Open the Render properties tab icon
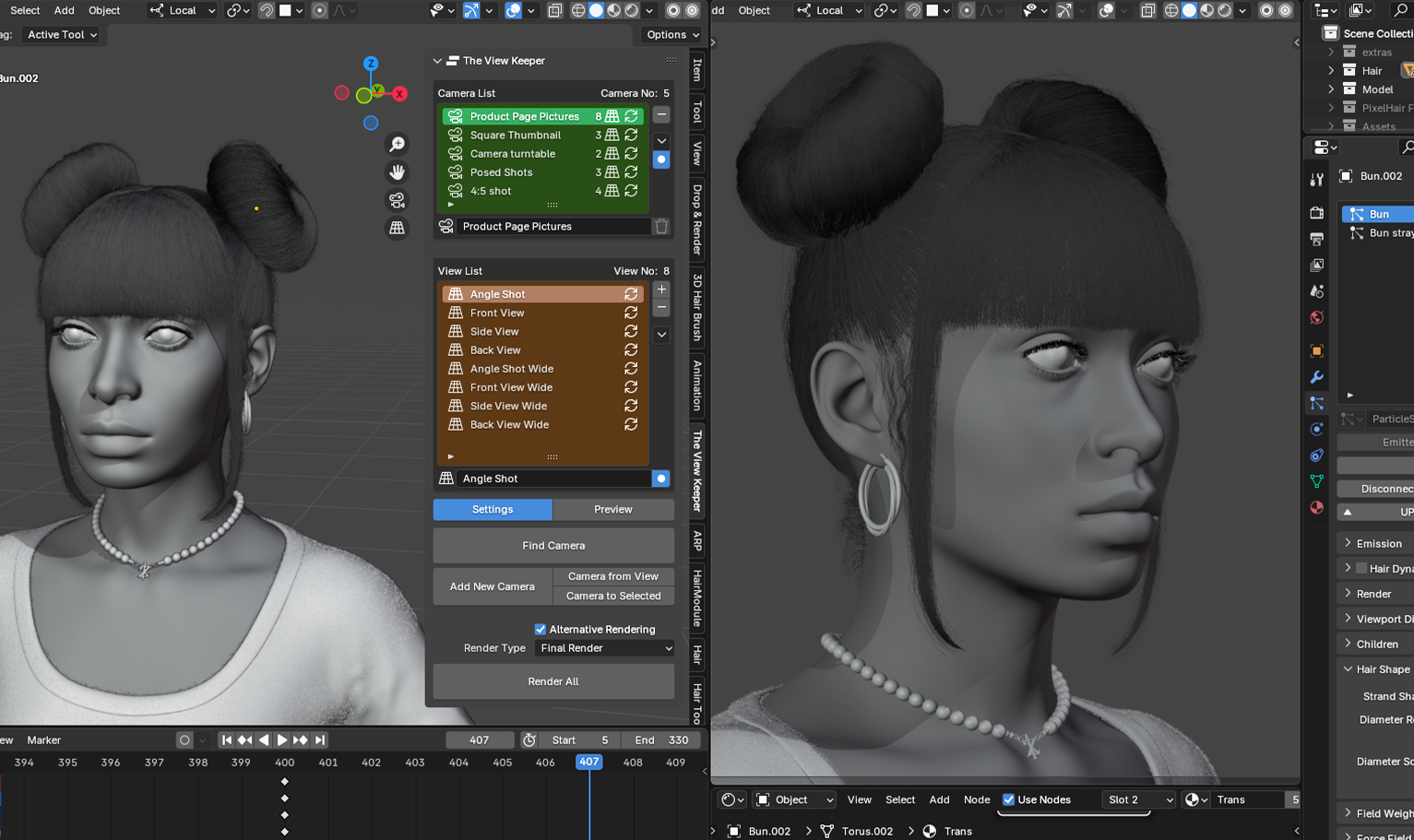The image size is (1414, 840). click(x=1316, y=213)
